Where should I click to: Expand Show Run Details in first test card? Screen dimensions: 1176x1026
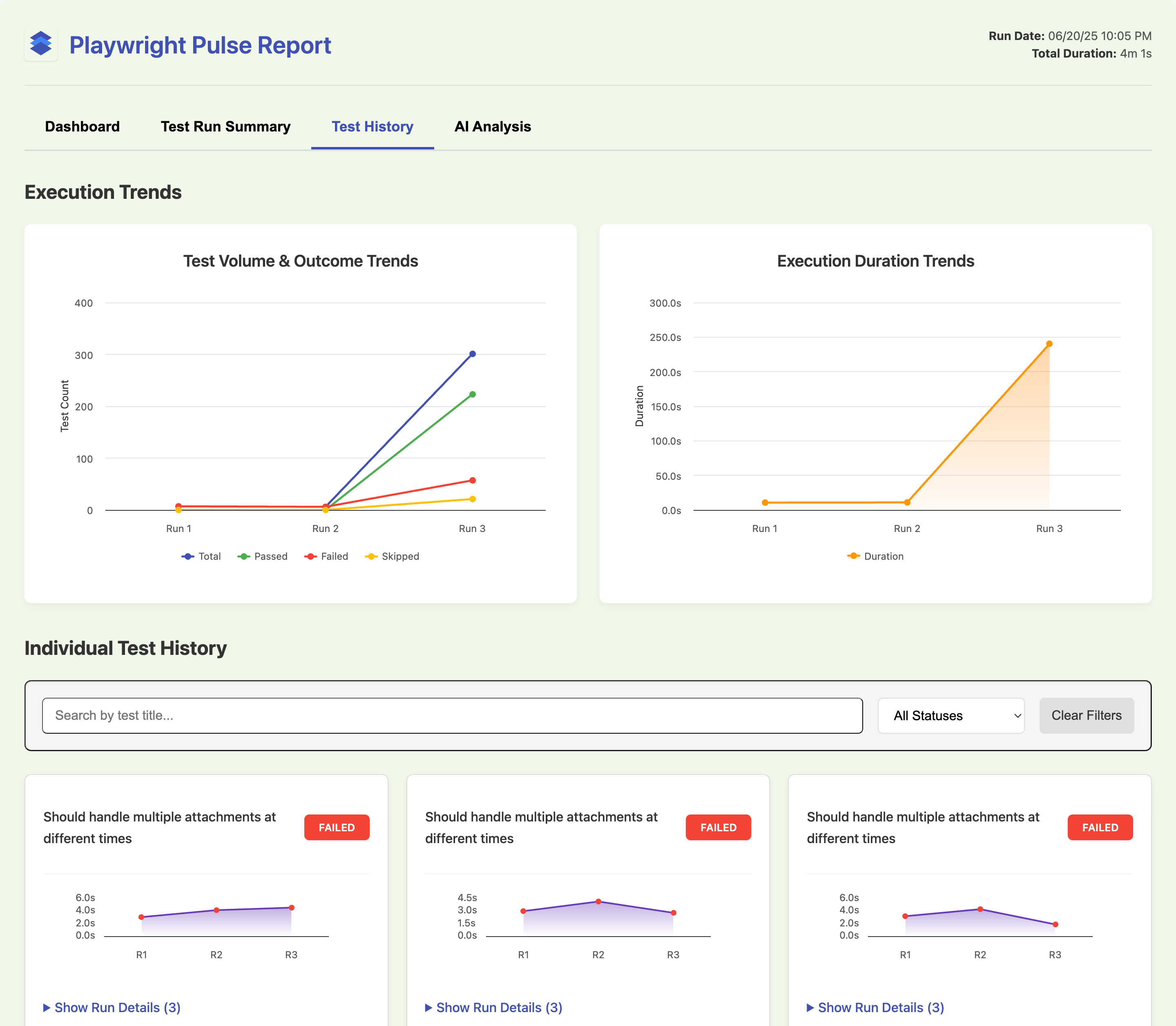click(x=112, y=1007)
